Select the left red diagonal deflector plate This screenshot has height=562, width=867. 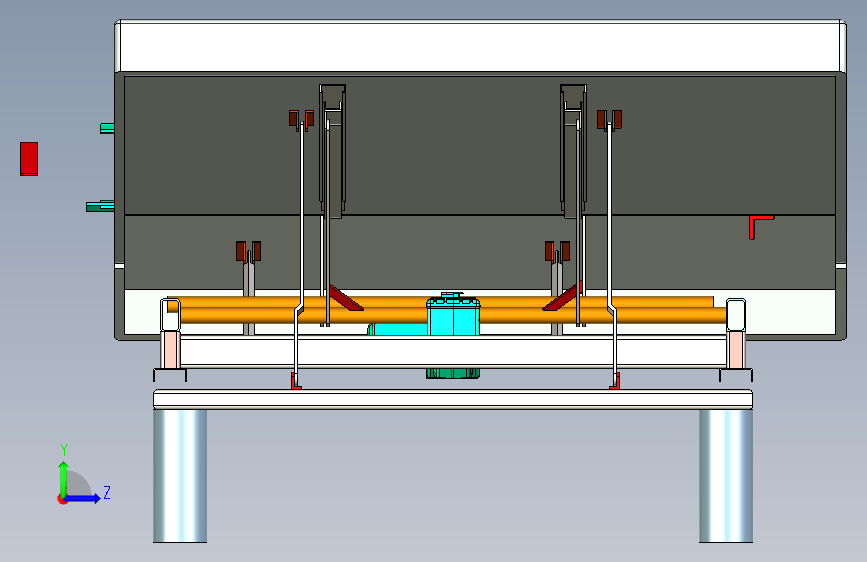346,298
